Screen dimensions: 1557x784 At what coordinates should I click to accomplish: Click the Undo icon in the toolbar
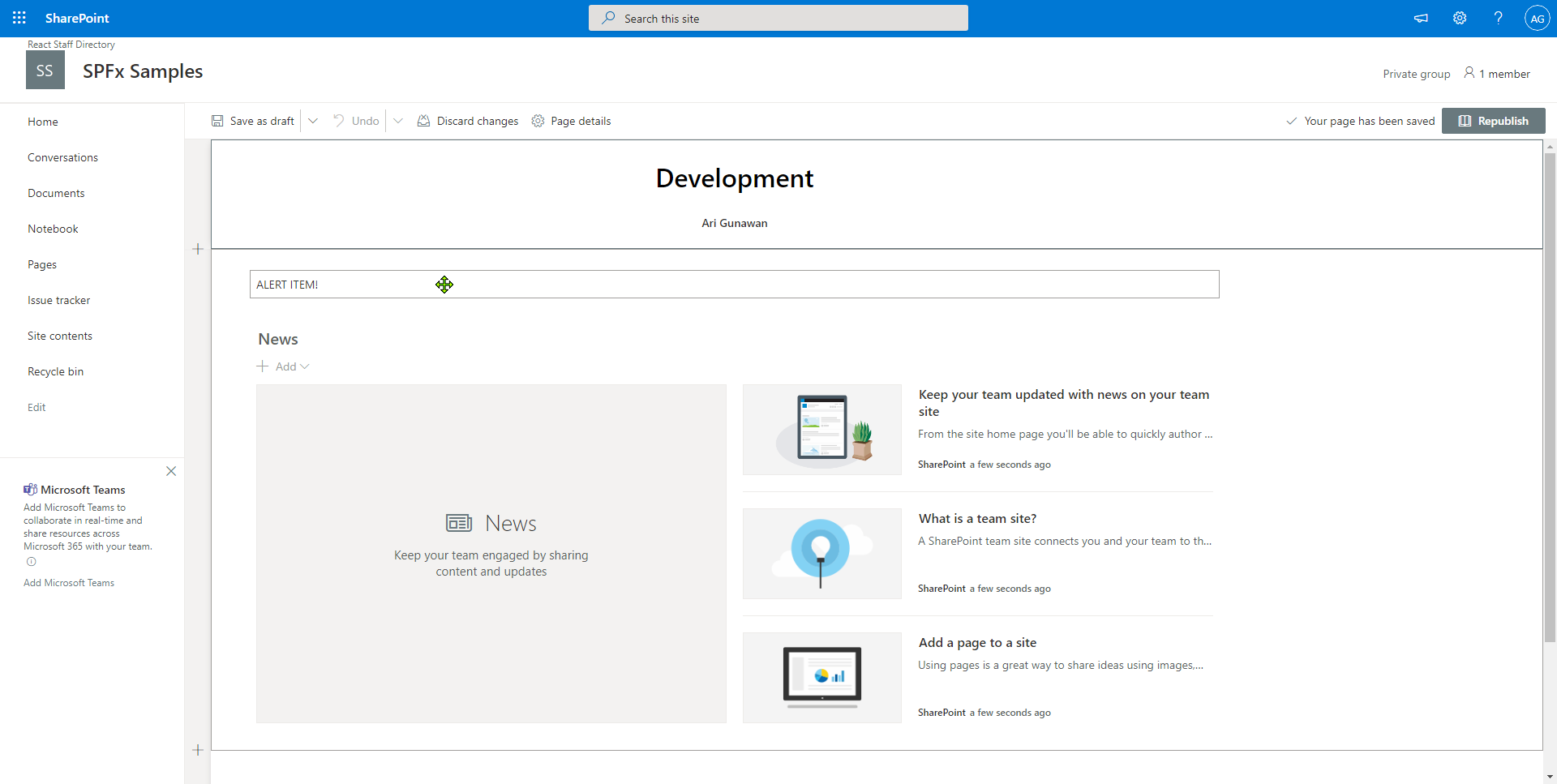[x=340, y=120]
